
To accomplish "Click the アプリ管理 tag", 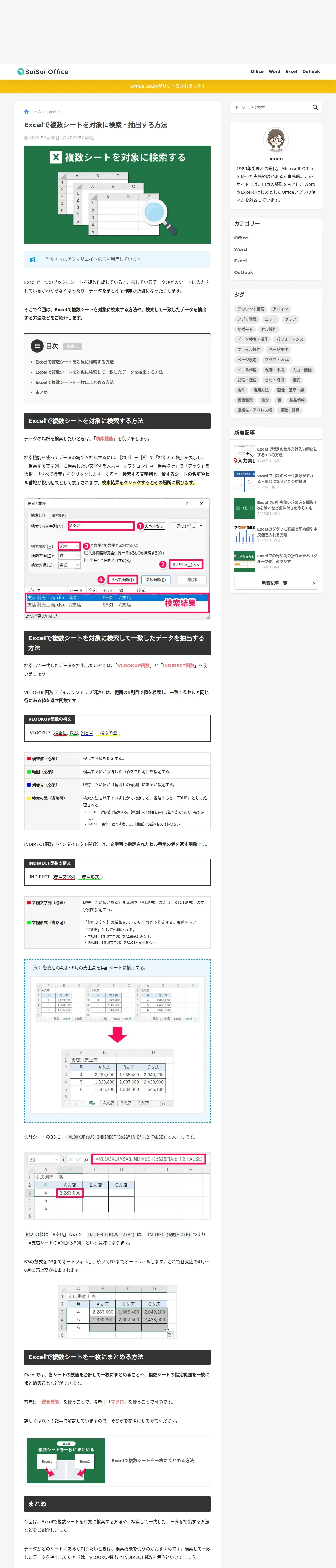I will pos(247,320).
